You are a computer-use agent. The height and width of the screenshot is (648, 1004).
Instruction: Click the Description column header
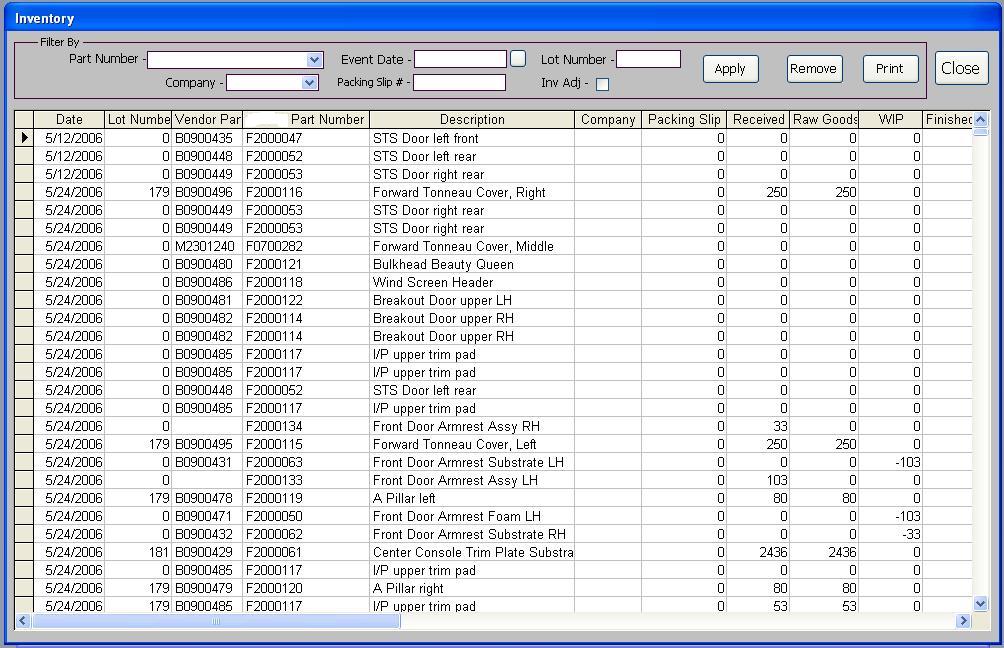[472, 120]
